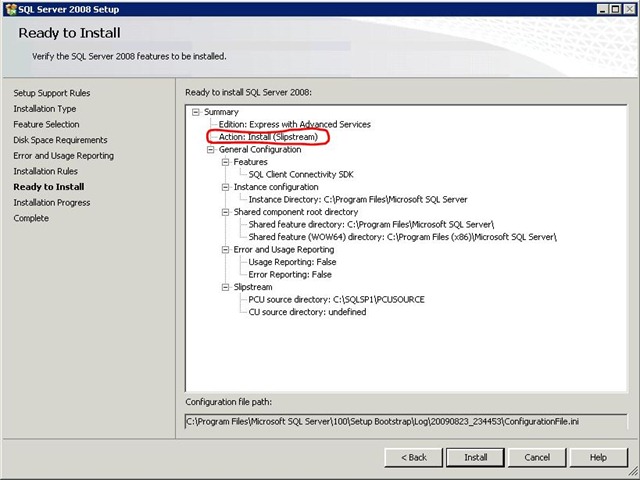Image resolution: width=640 pixels, height=480 pixels.
Task: Select 'Usage Reporting: False' row
Action: [x=292, y=262]
